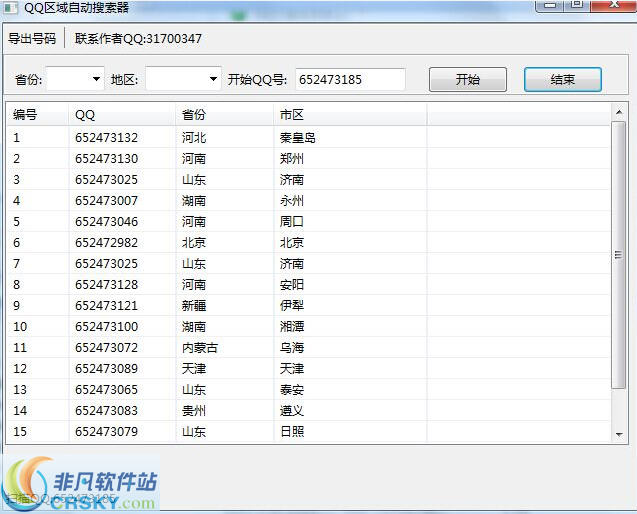Select QQ number 652473065
This screenshot has width=637, height=514.
[x=106, y=390]
